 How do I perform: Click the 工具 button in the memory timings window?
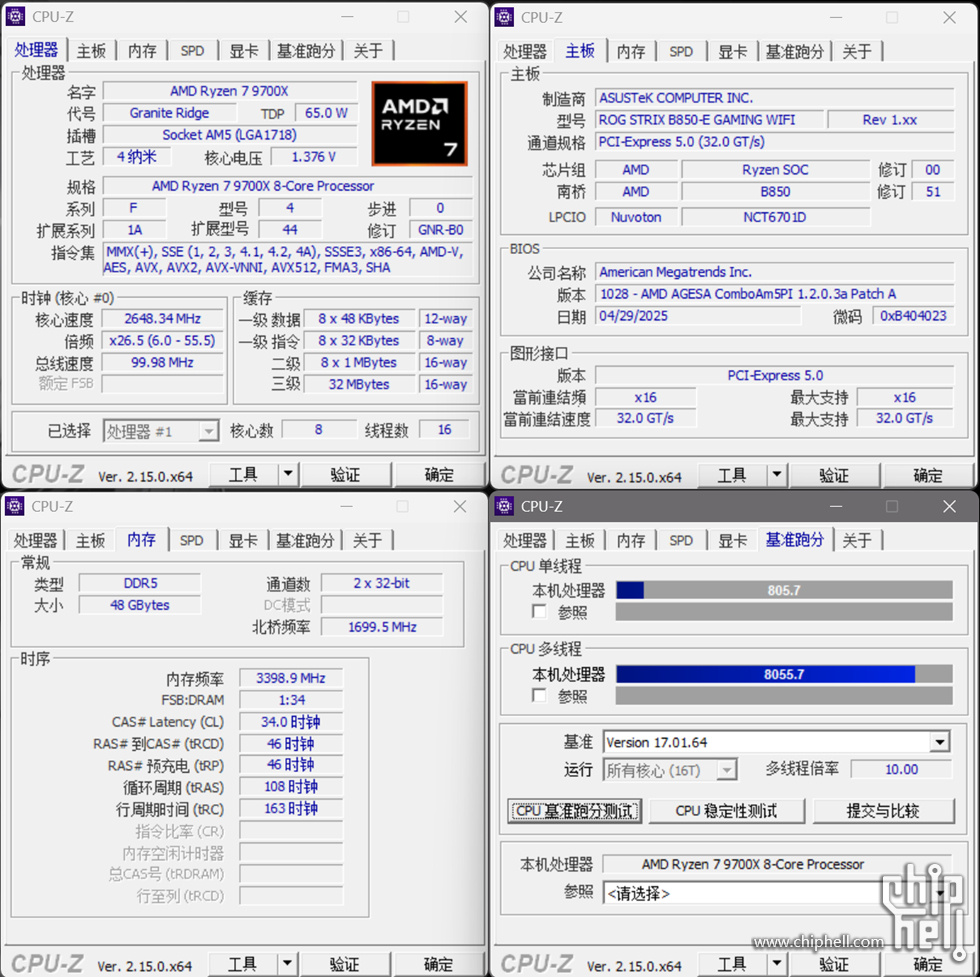tap(242, 963)
